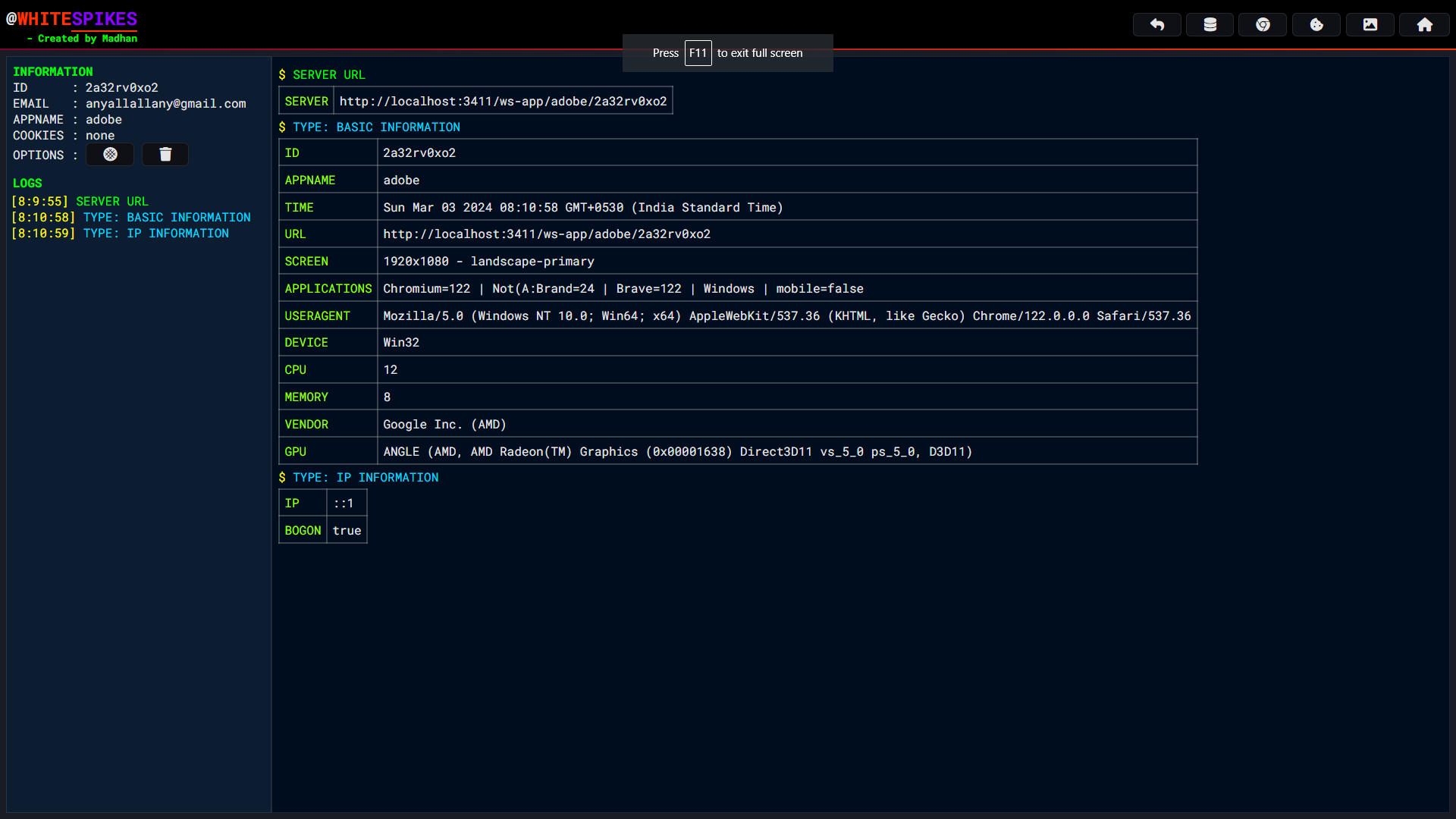Click the SERVER label cell

(306, 101)
